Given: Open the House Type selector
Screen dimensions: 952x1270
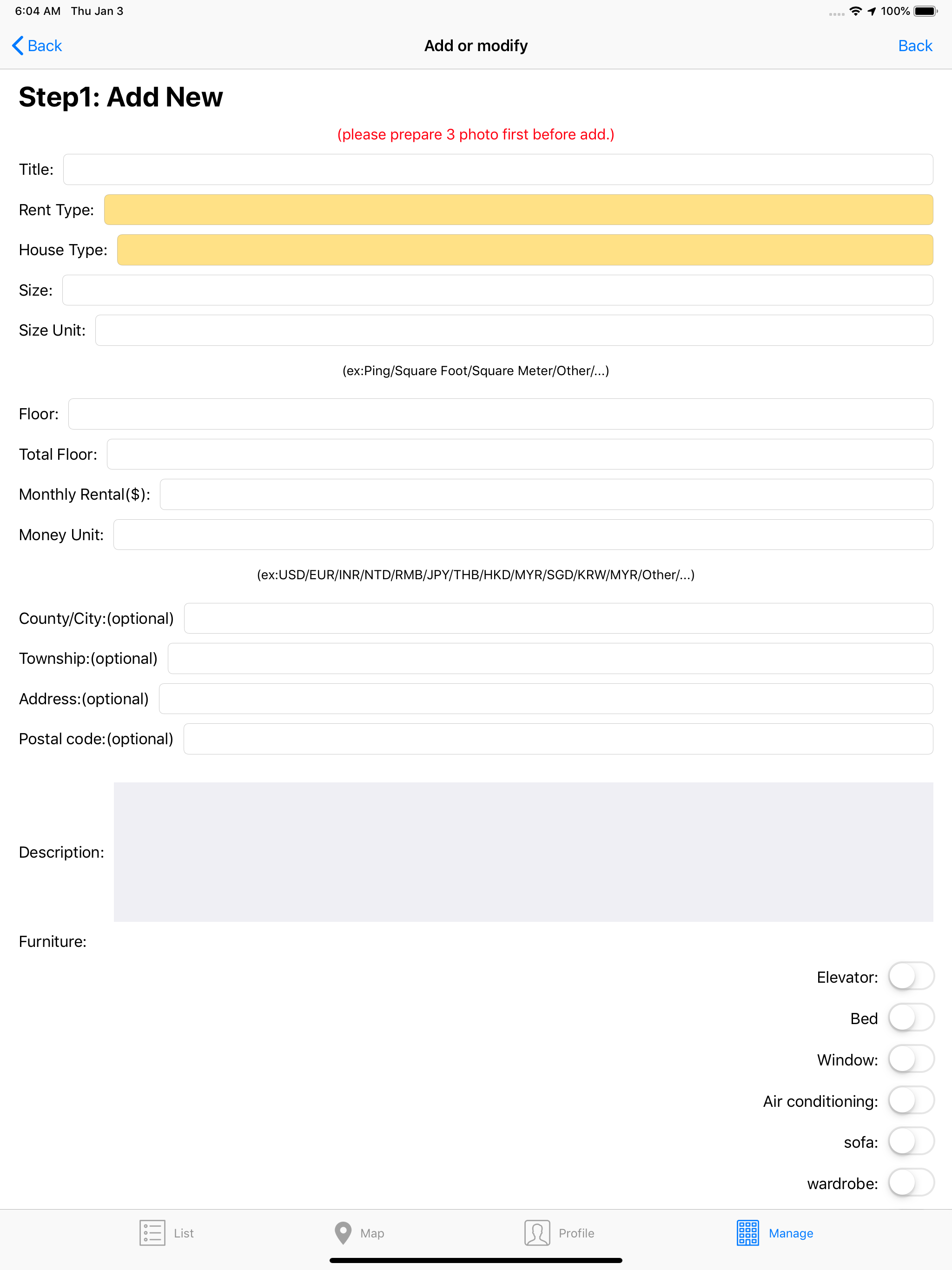Looking at the screenshot, I should click(525, 250).
